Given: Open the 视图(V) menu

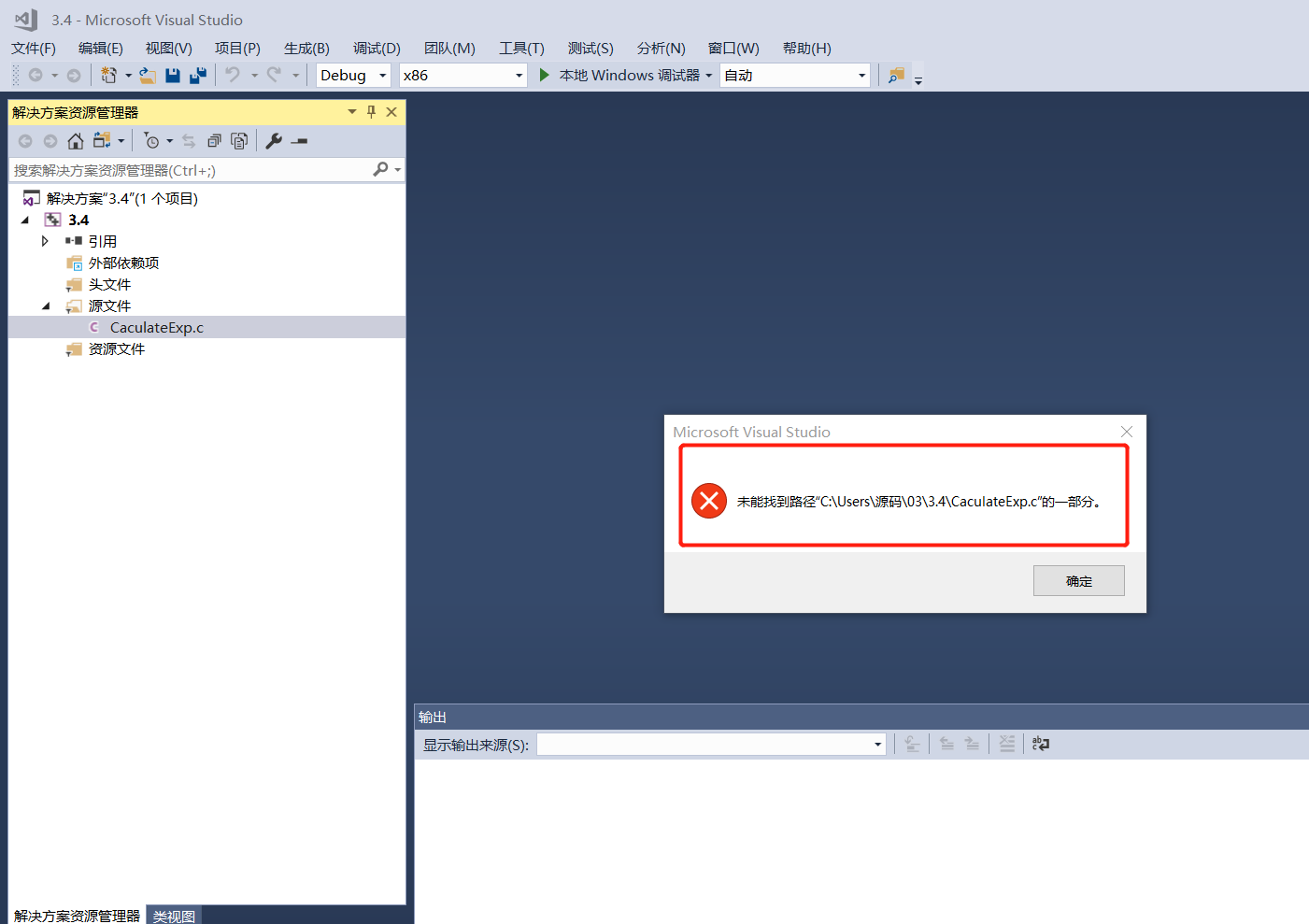Looking at the screenshot, I should point(169,48).
